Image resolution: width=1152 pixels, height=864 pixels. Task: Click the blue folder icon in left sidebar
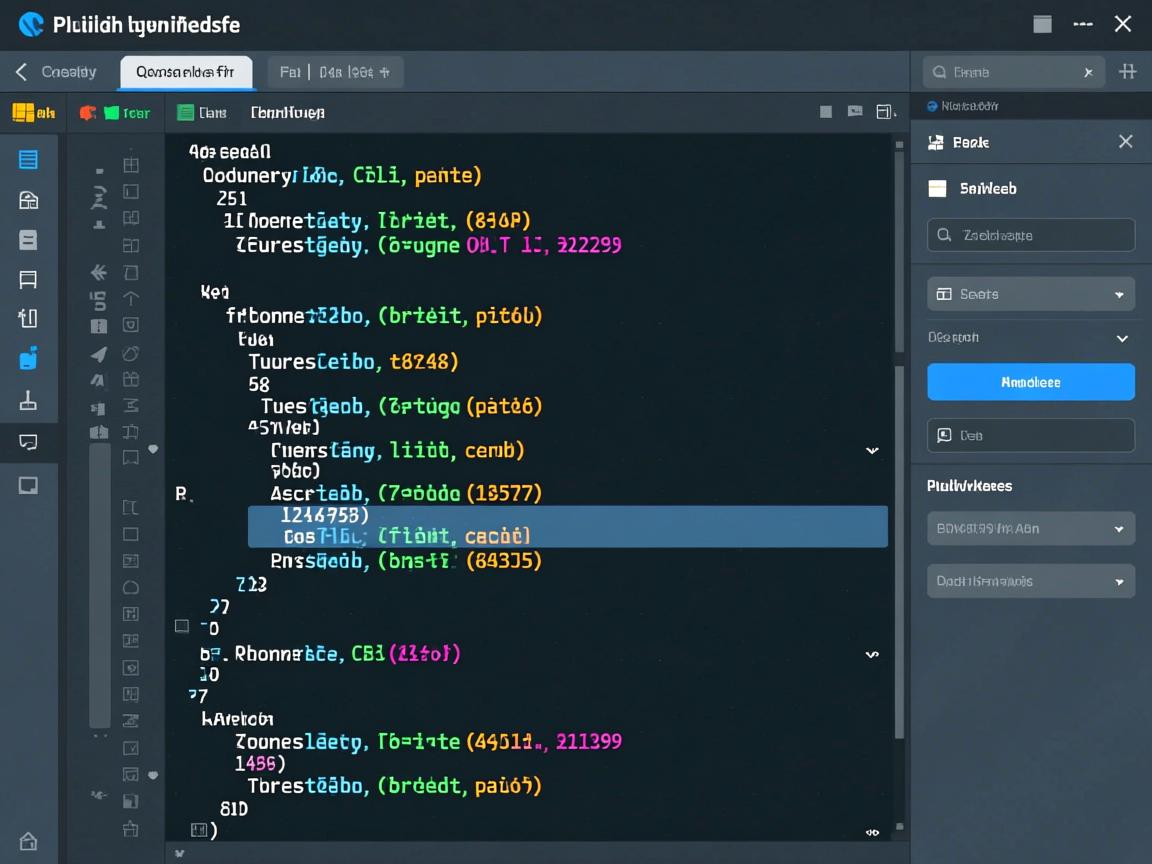coord(28,359)
